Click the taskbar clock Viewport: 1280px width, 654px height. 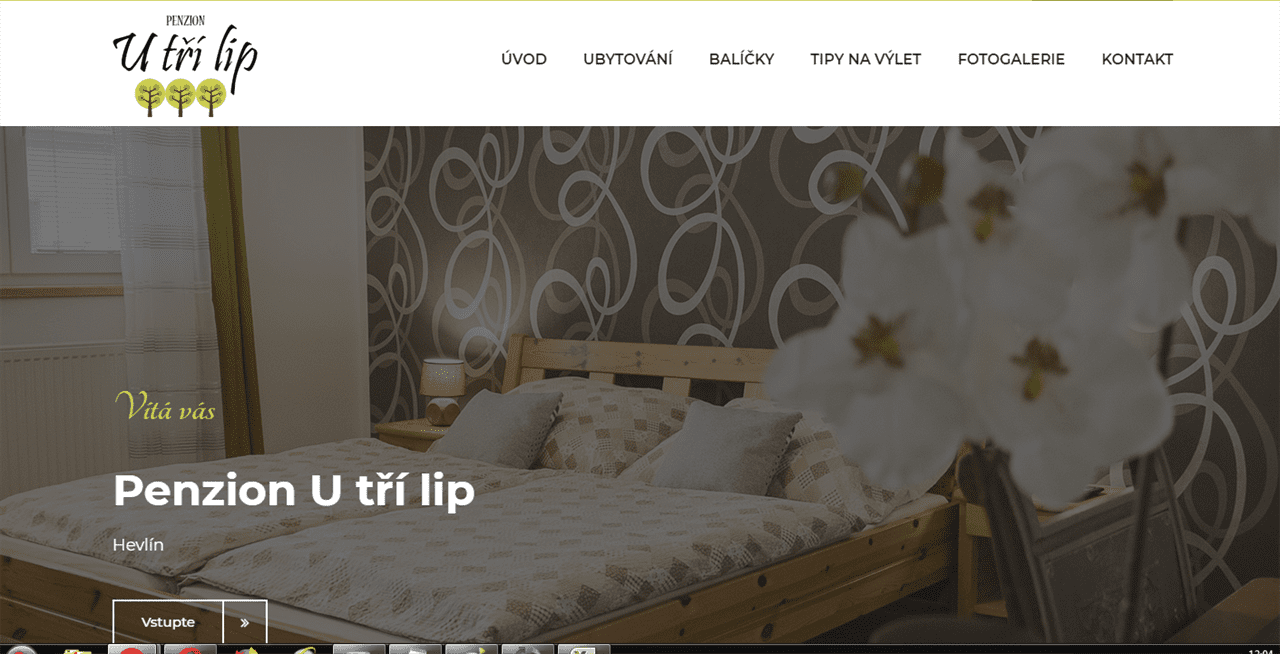pos(1260,650)
